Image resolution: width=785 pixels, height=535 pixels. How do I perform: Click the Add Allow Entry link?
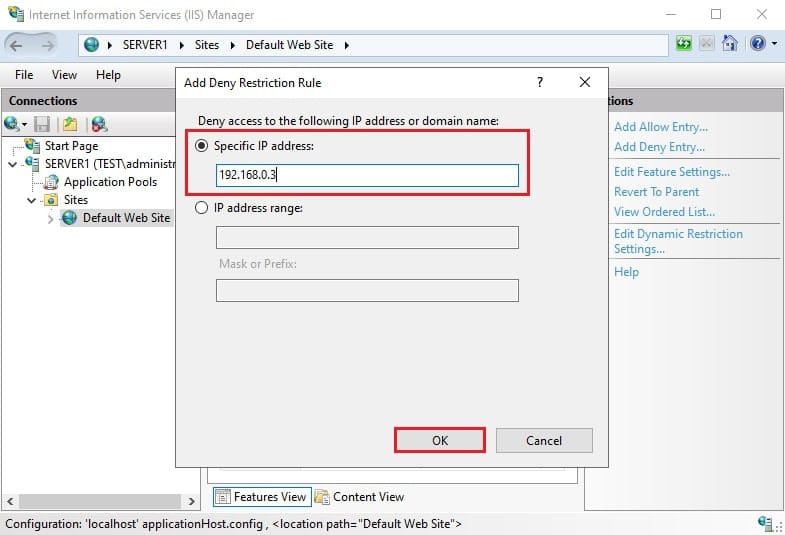661,127
